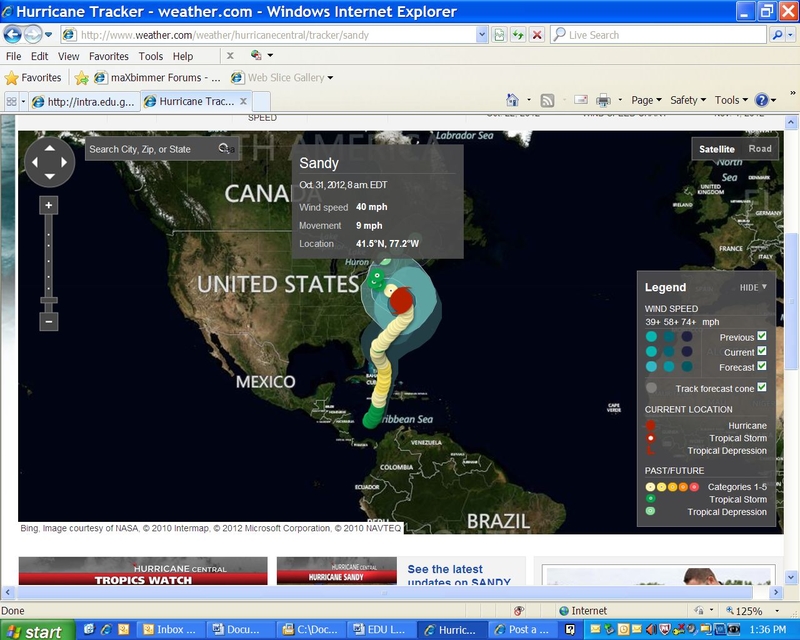Click the Compatibility View icon
Viewport: 800px width, 640px height.
tap(499, 35)
